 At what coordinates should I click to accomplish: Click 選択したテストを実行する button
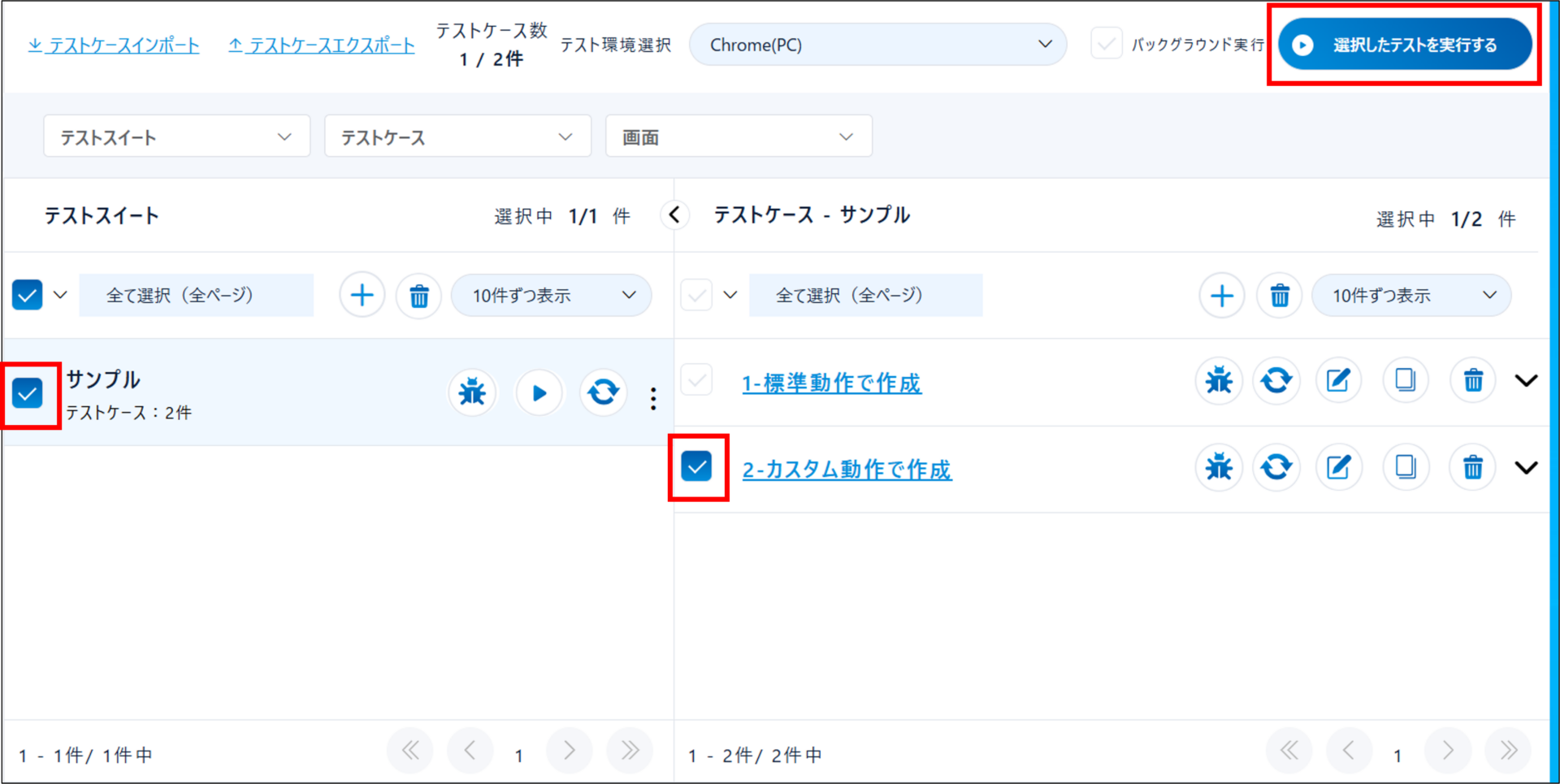tap(1404, 45)
